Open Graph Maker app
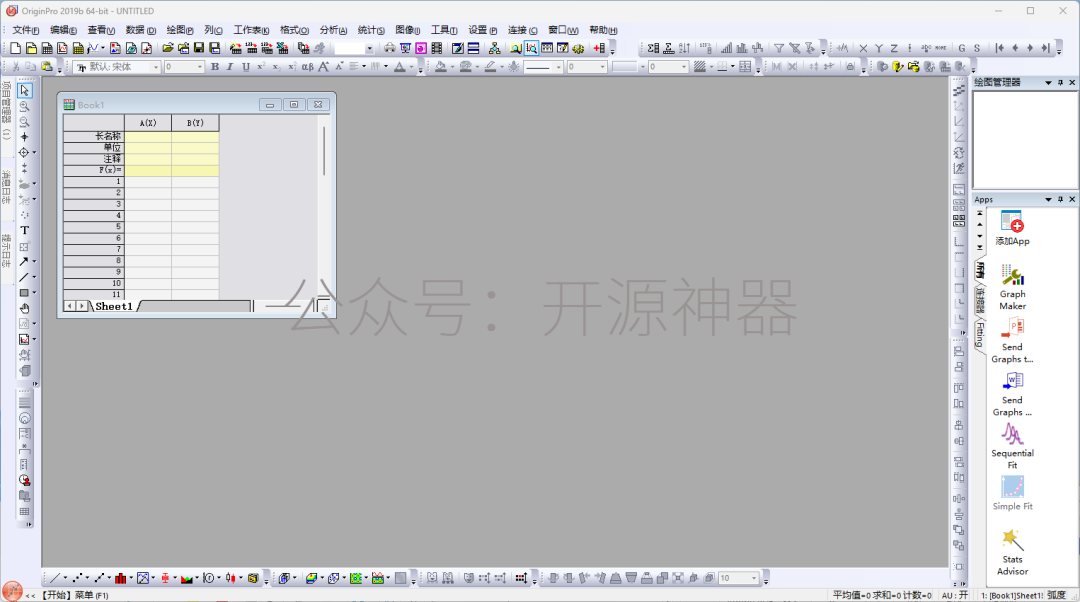 [x=1012, y=287]
